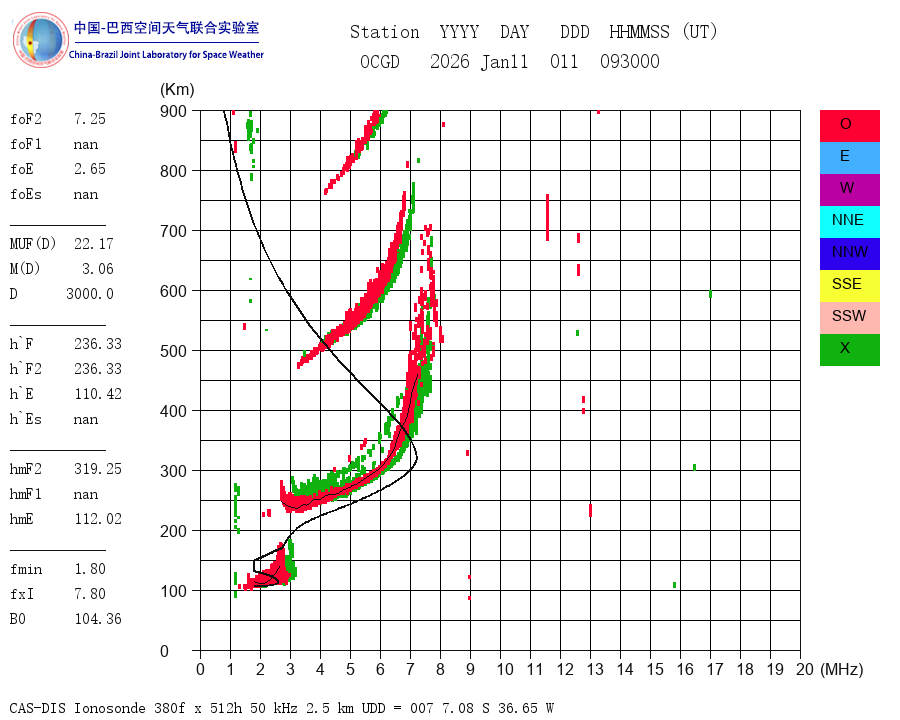Click the h`F2 label
900x720 pixels.
tap(26, 369)
